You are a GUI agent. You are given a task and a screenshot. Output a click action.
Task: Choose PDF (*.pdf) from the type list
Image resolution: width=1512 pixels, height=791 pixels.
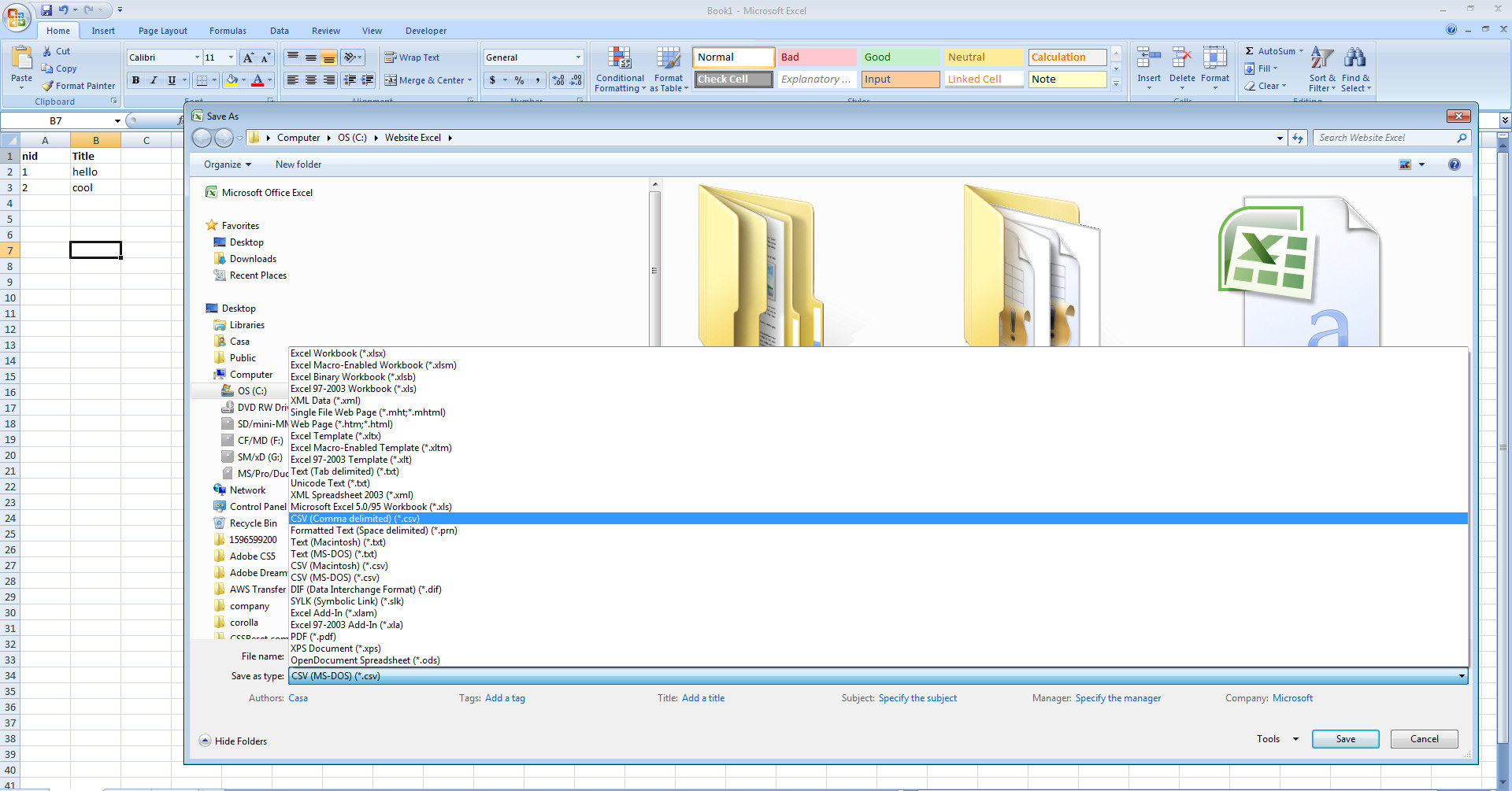click(878, 637)
